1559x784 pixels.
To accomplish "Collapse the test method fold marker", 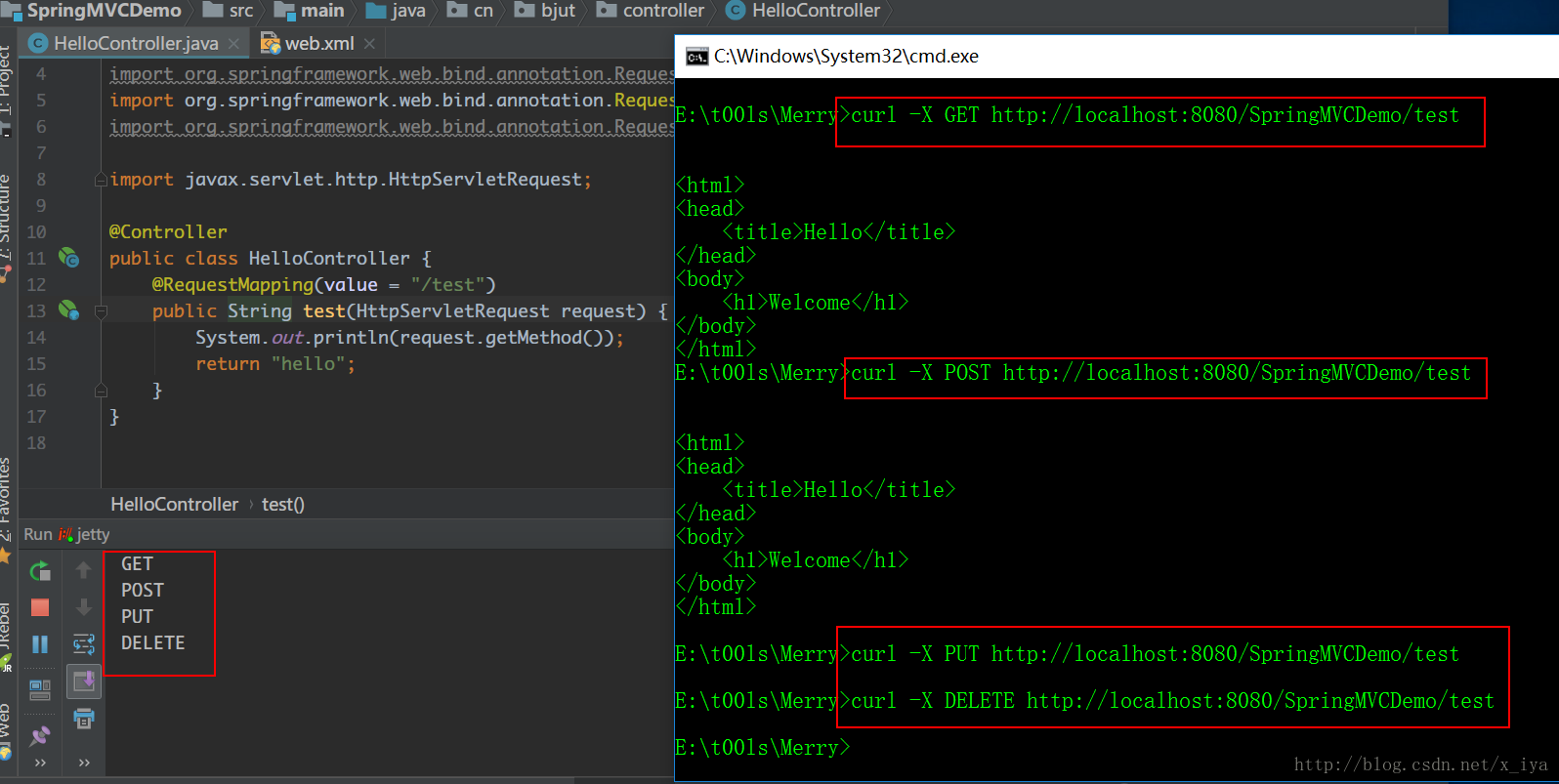I will coord(101,311).
